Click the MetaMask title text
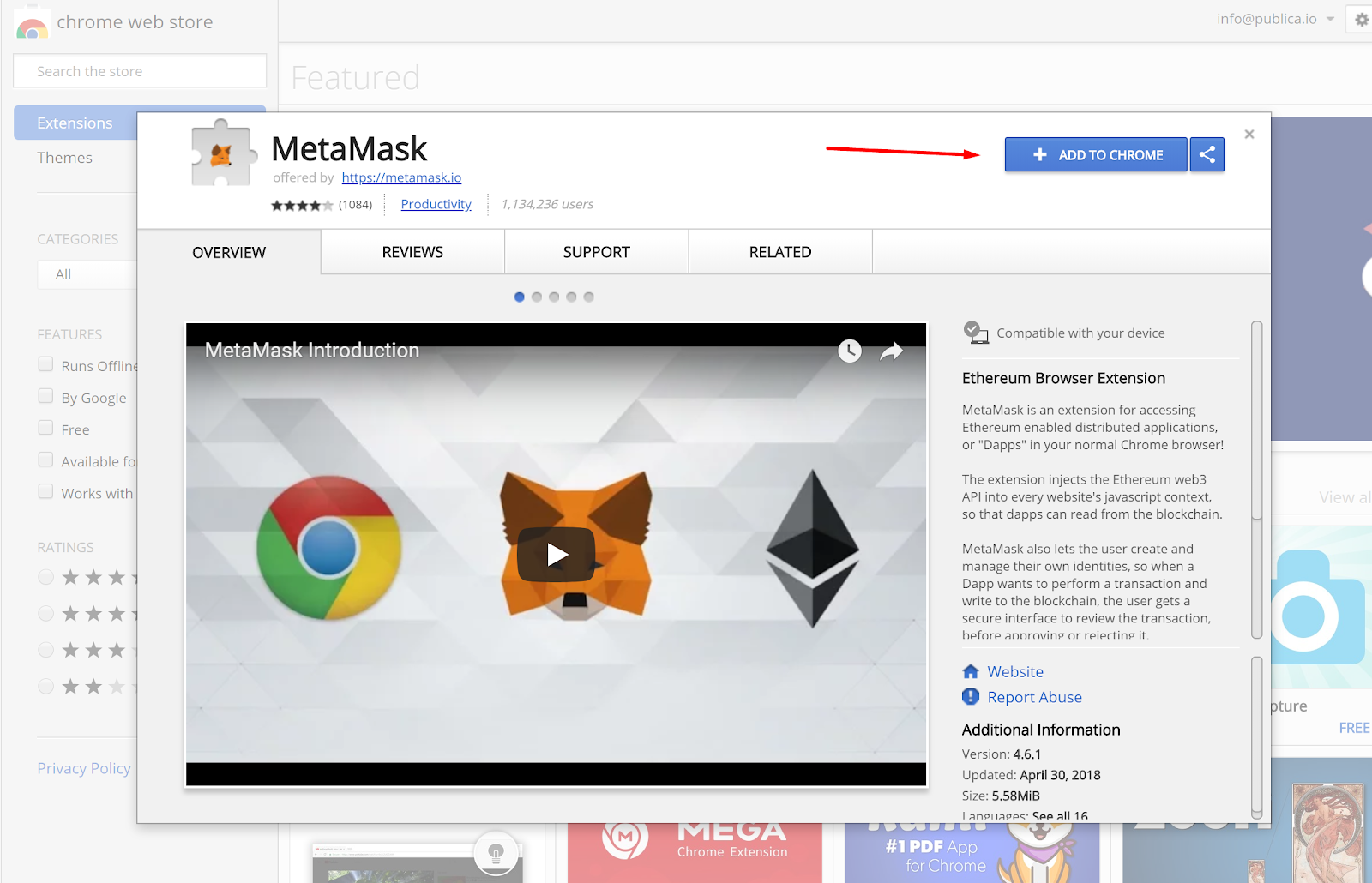The height and width of the screenshot is (883, 1372). [349, 149]
